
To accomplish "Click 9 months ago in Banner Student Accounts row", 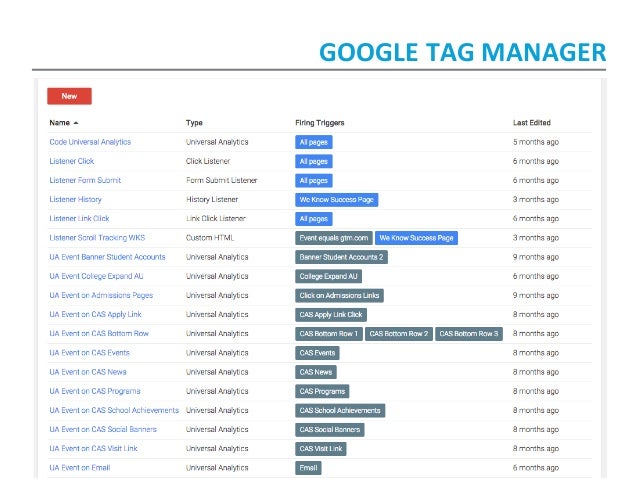I will (x=535, y=257).
